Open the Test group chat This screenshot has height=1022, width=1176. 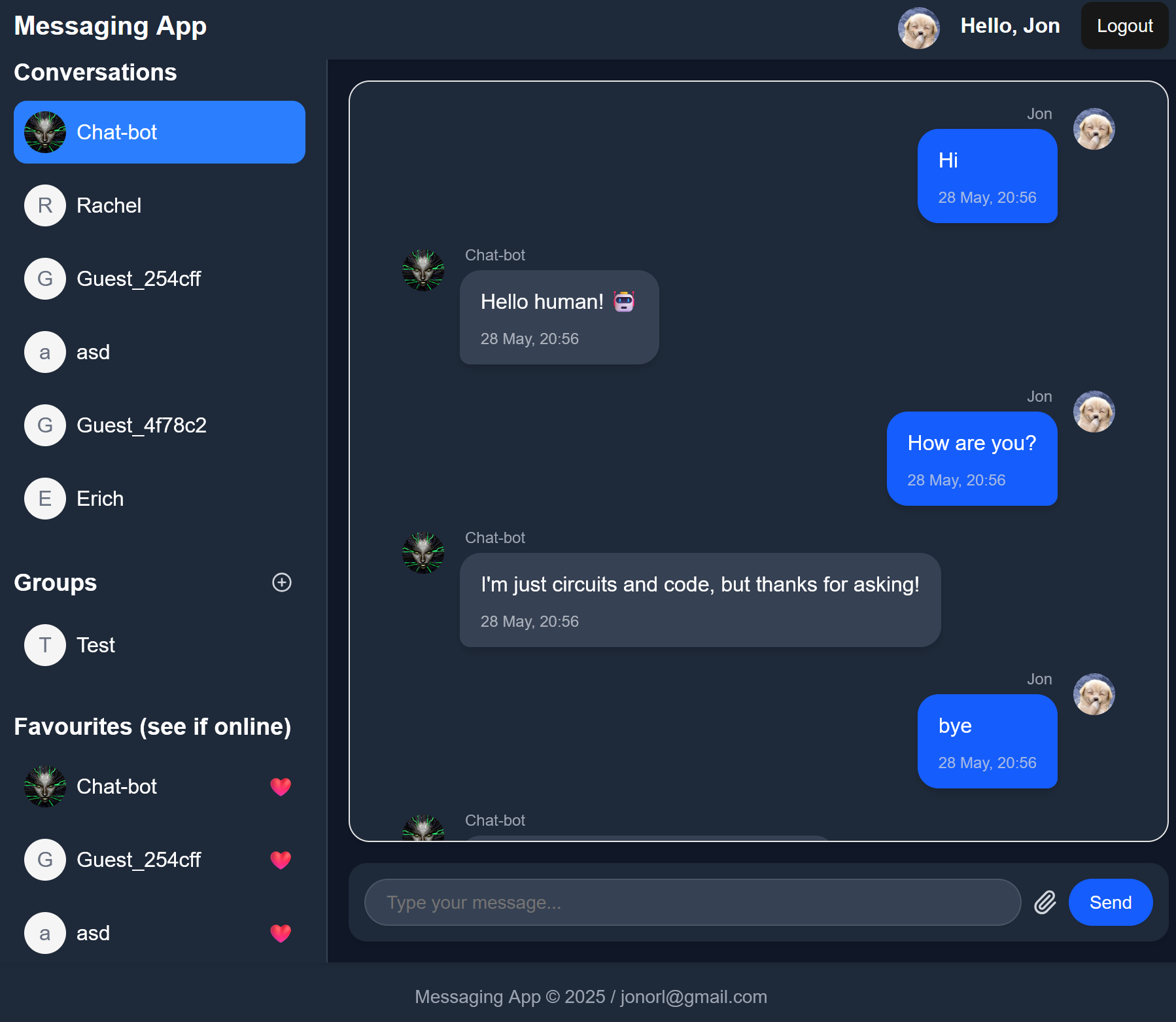(x=160, y=645)
